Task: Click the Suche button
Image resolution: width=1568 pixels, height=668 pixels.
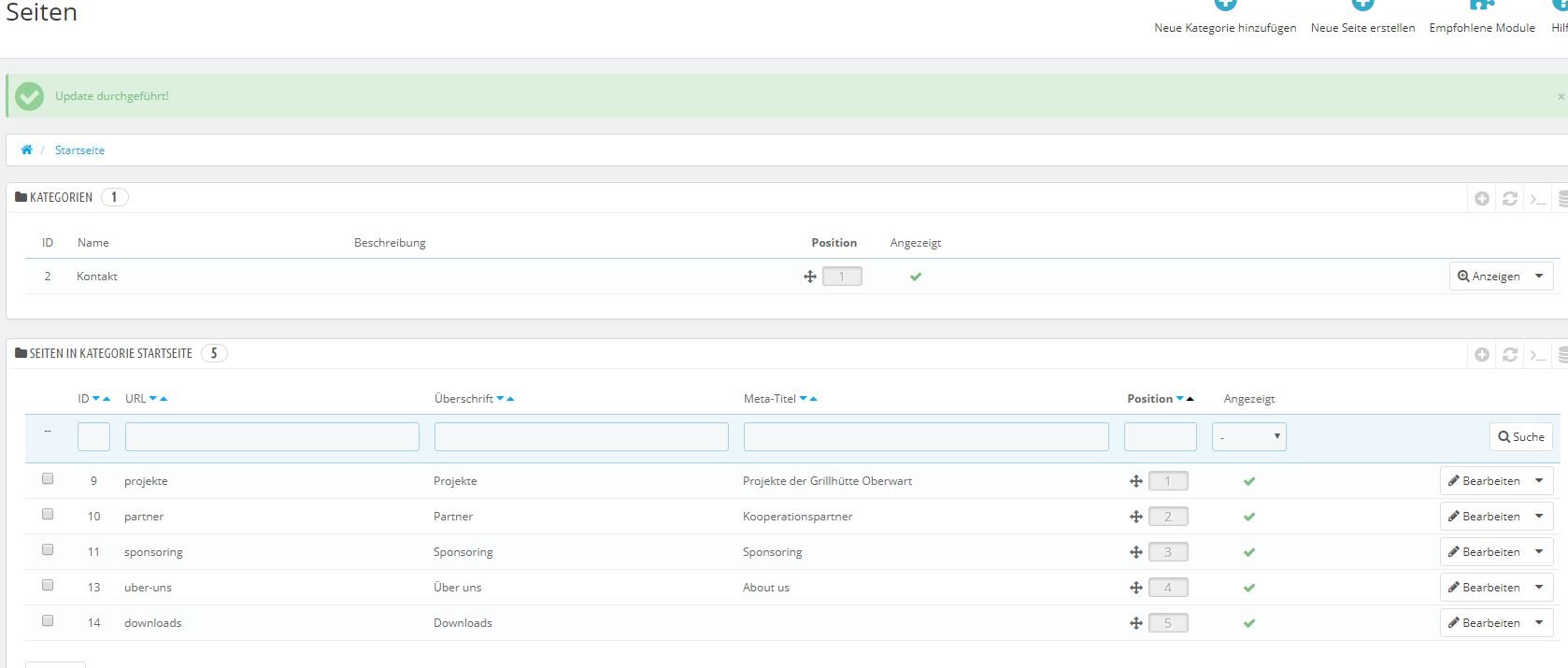Action: point(1521,436)
